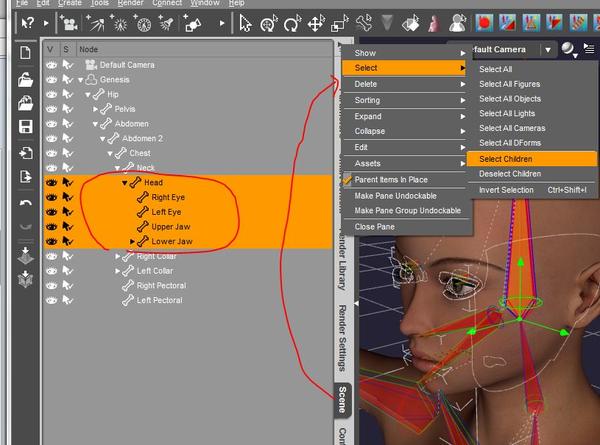Screen dimensions: 600x445
Task: Click the New File icon in sidebar
Action: click(x=25, y=52)
